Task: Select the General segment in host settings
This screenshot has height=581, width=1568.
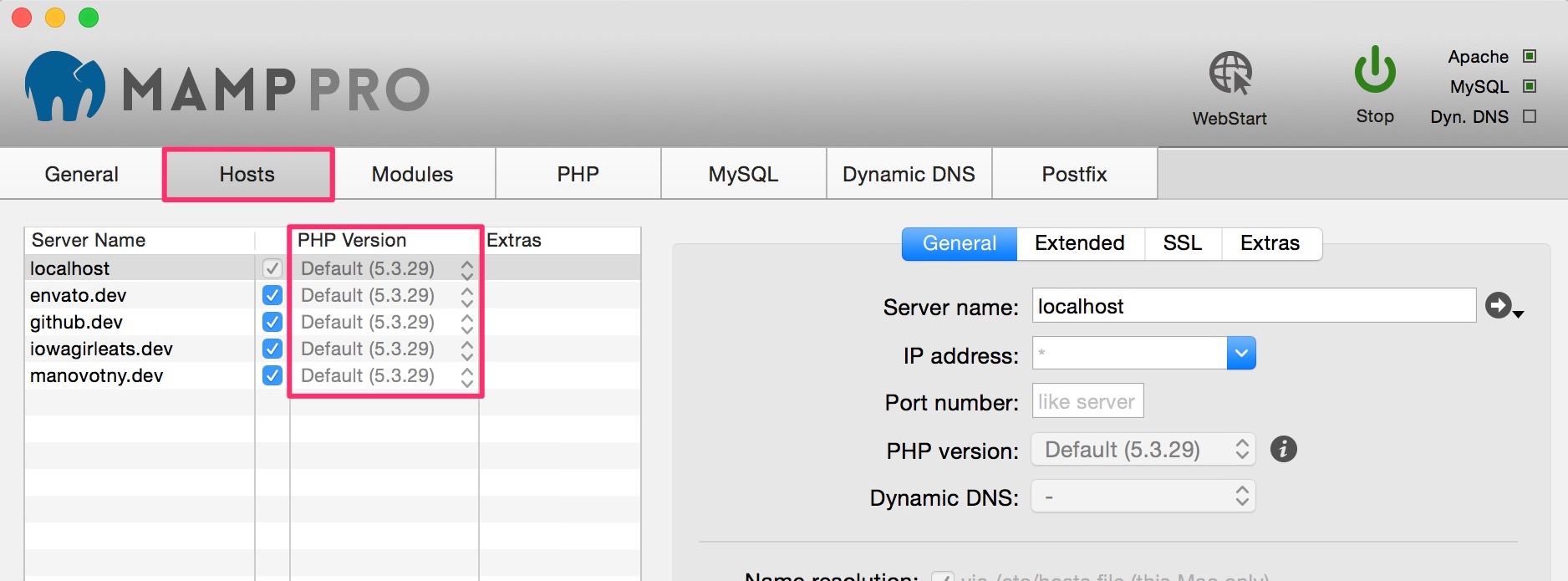Action: coord(960,243)
